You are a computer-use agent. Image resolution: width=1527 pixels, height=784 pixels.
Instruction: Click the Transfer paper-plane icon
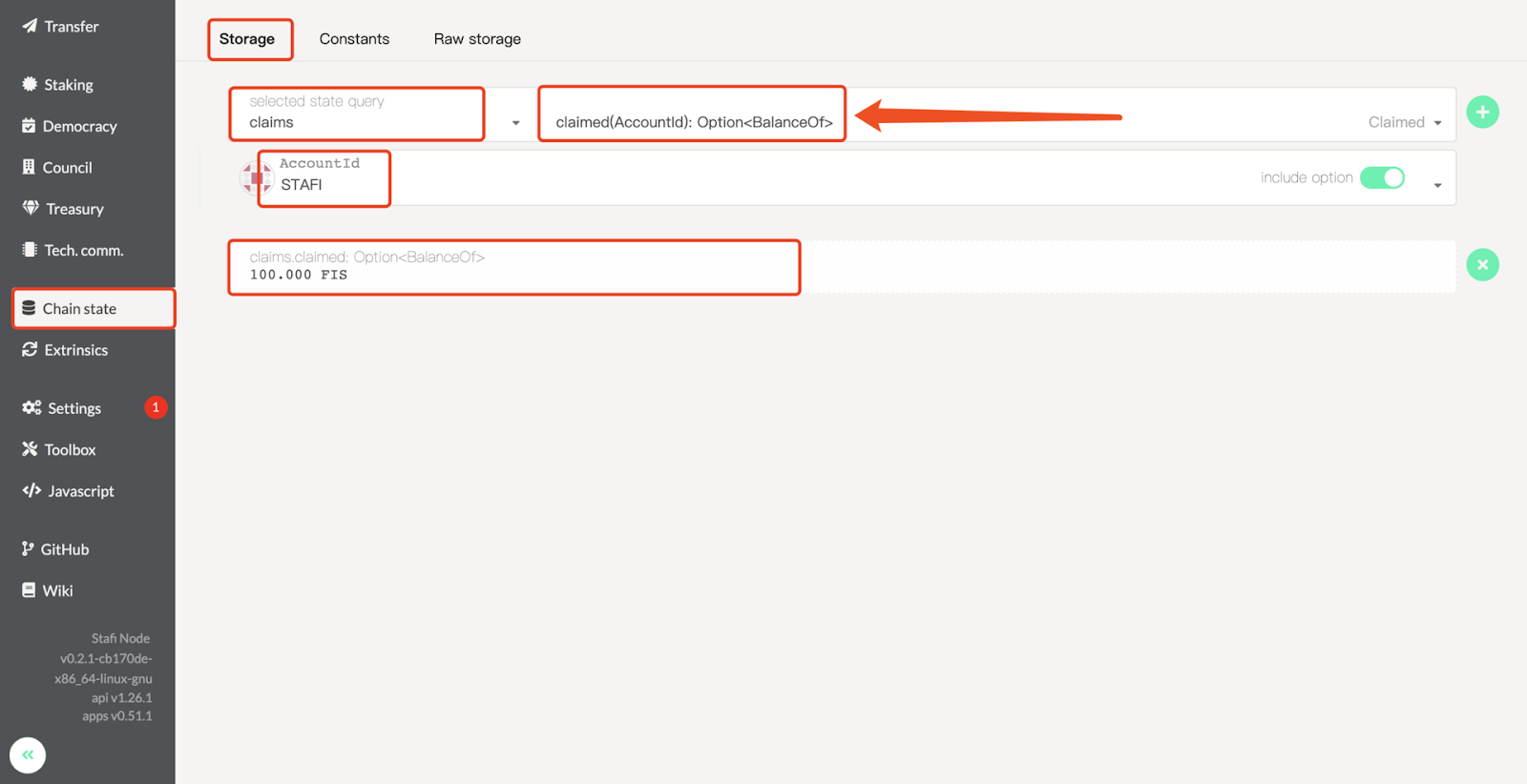point(30,26)
